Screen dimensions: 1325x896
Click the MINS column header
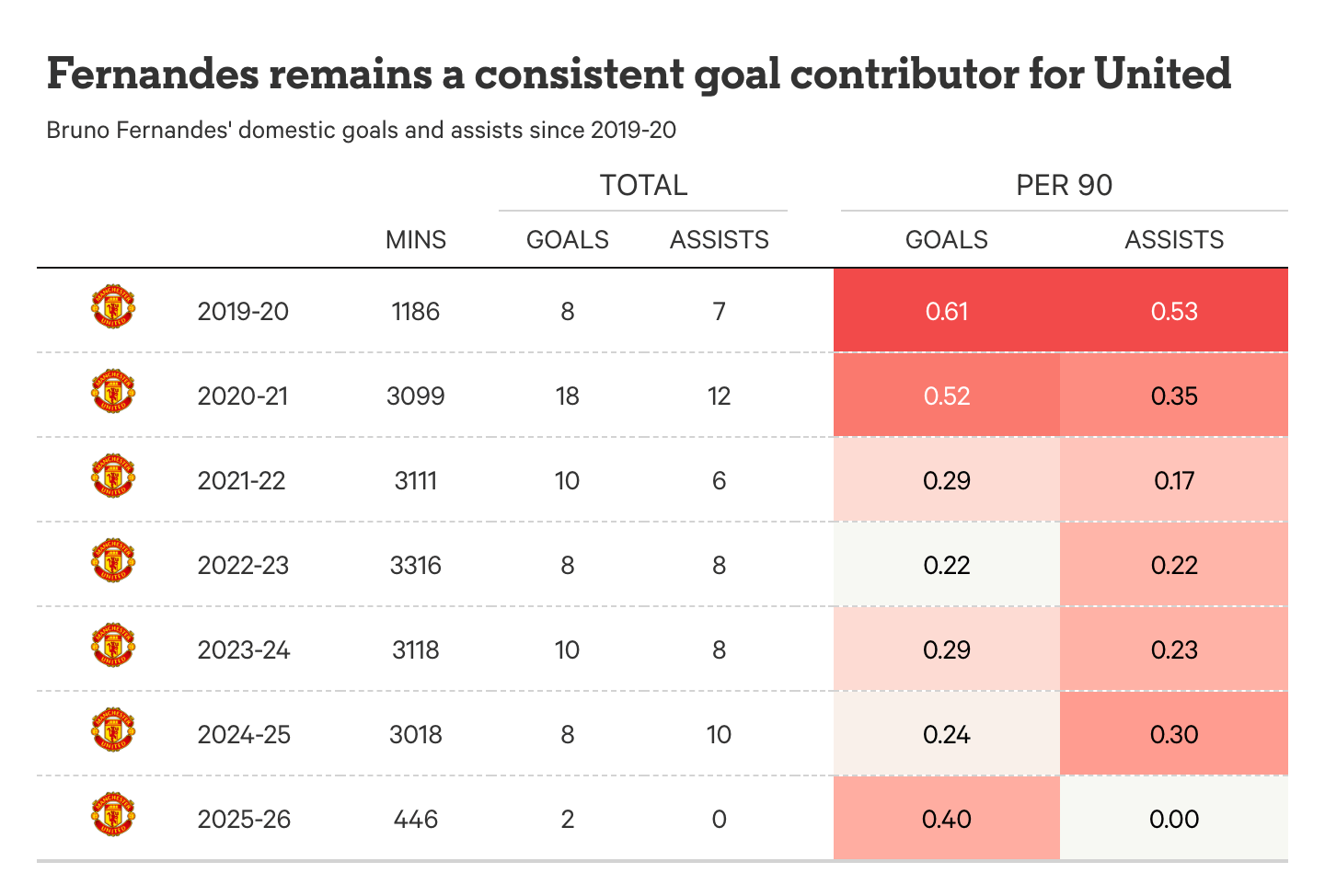tap(416, 240)
